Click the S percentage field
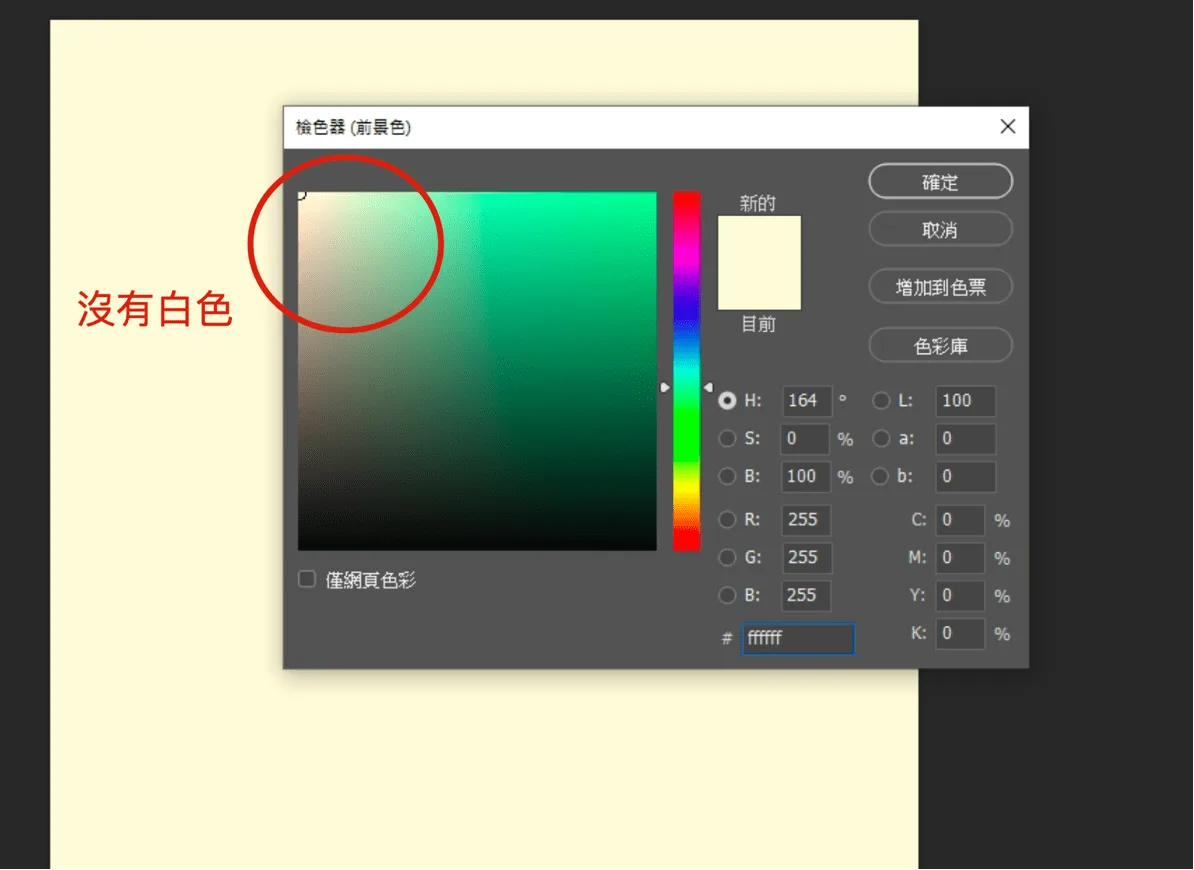The height and width of the screenshot is (870, 1194). (x=806, y=438)
